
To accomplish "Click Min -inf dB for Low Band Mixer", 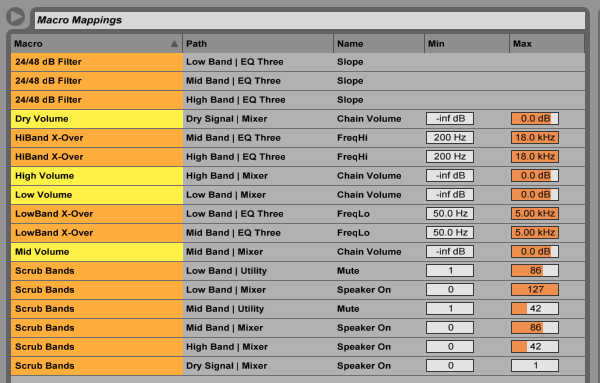I will click(450, 195).
